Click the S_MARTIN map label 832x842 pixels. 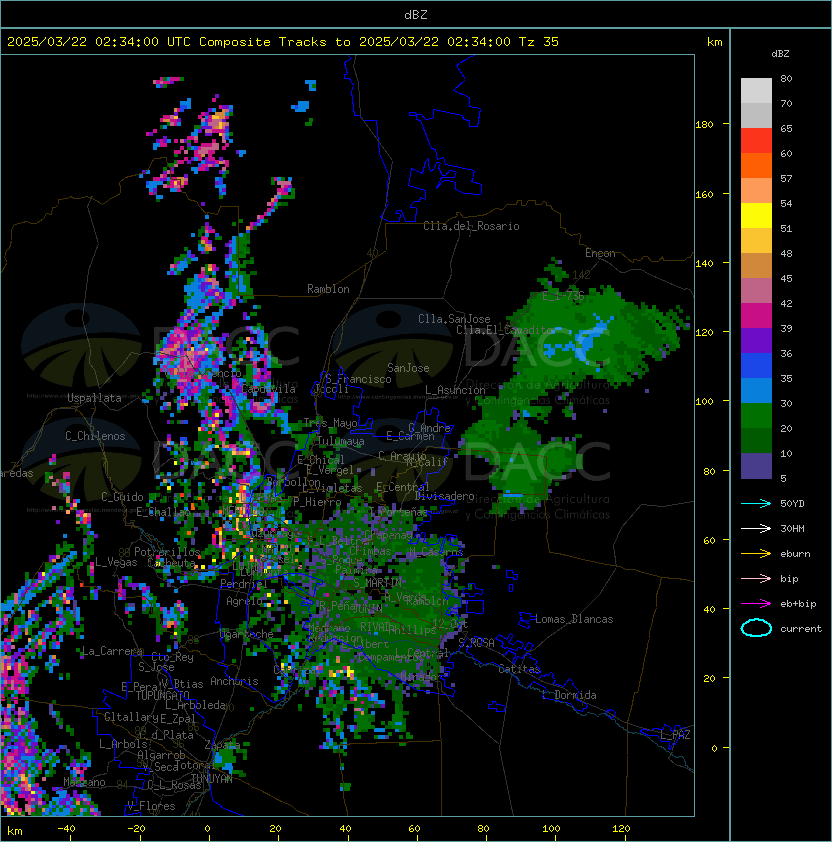(377, 583)
